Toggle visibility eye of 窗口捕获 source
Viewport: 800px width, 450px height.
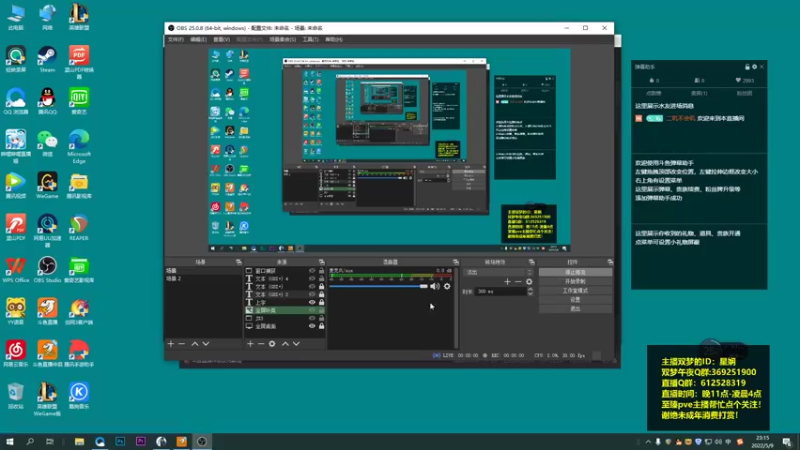pos(312,271)
